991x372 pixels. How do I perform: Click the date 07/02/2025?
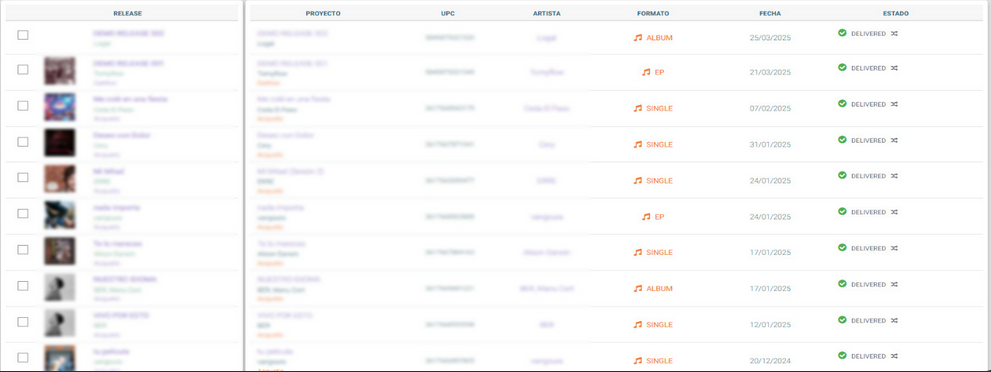point(770,109)
